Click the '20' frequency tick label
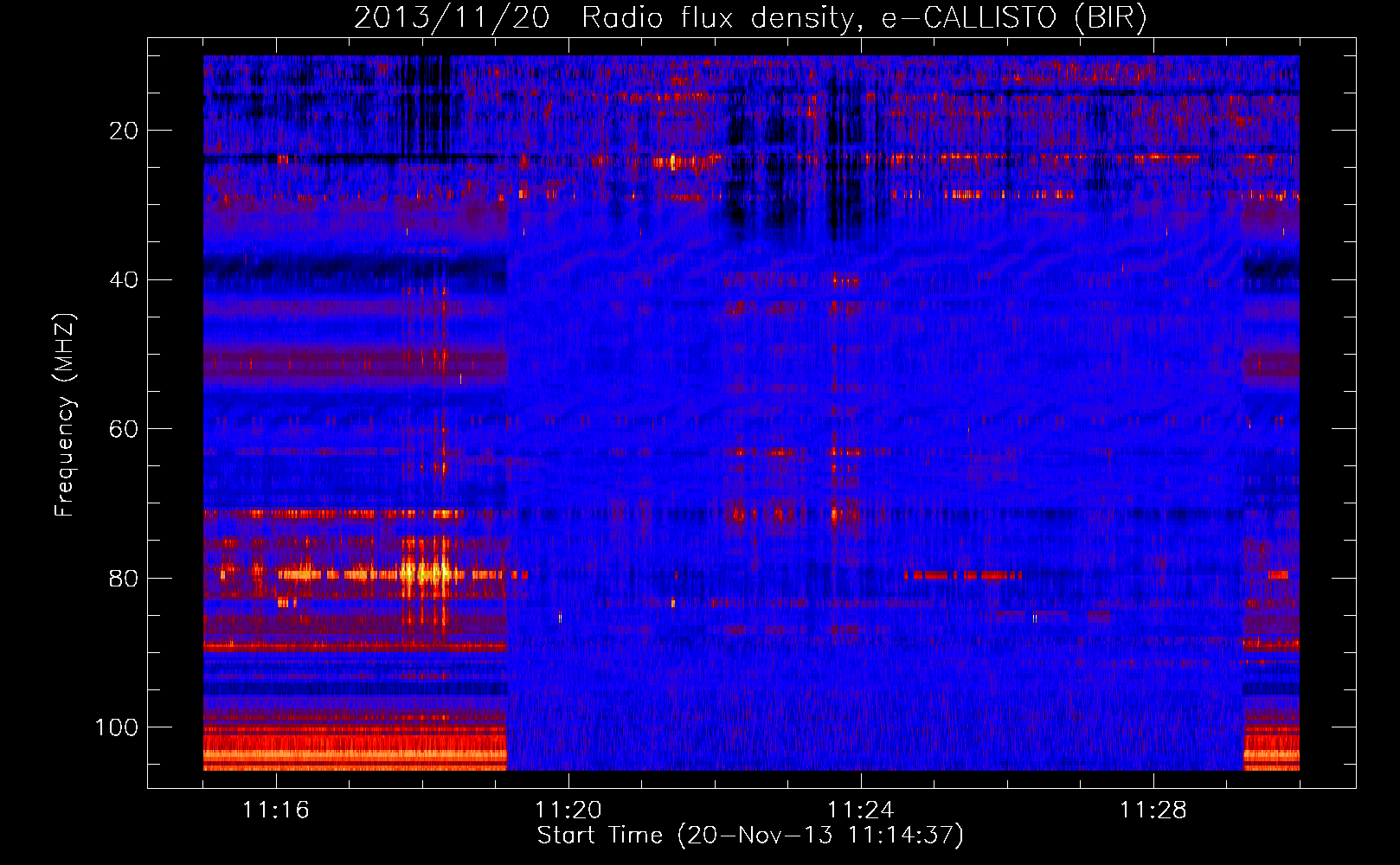This screenshot has width=1400, height=865. pyautogui.click(x=124, y=131)
